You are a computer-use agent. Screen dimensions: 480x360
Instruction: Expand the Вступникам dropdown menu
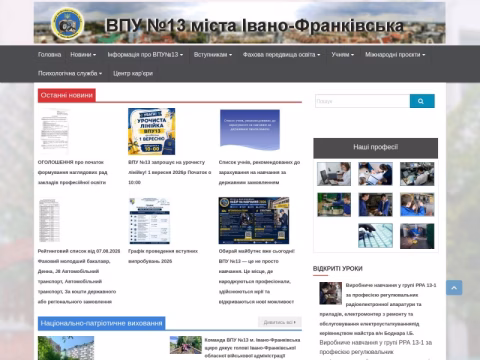pyautogui.click(x=213, y=55)
